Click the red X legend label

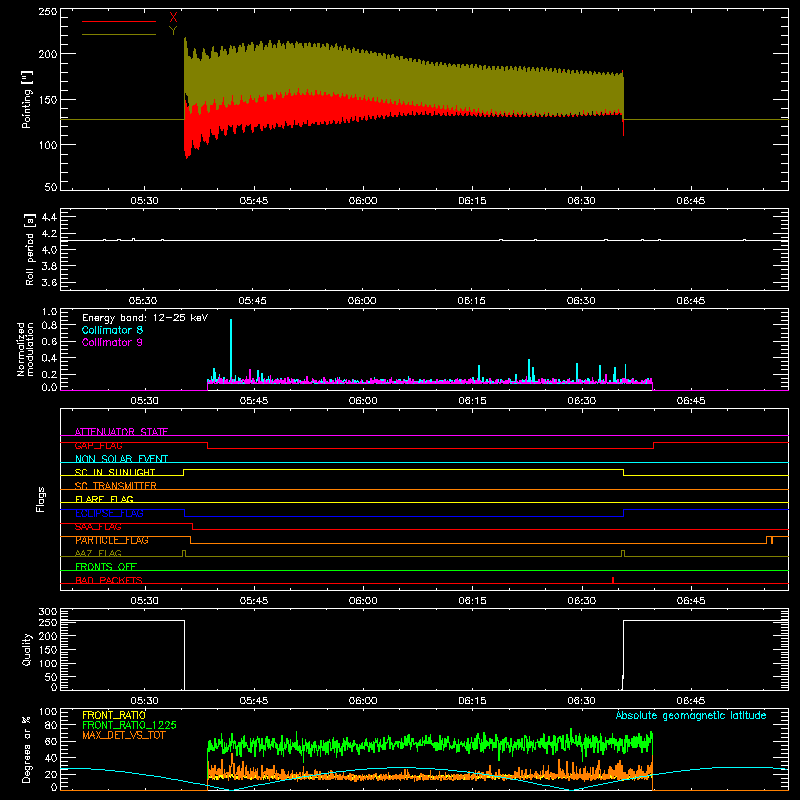(173, 18)
